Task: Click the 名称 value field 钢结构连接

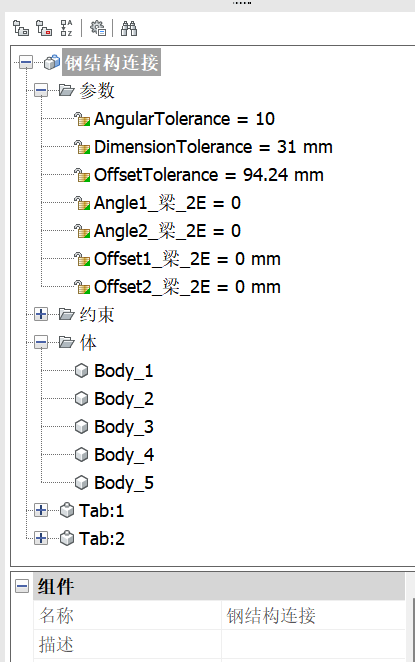Action: click(313, 616)
